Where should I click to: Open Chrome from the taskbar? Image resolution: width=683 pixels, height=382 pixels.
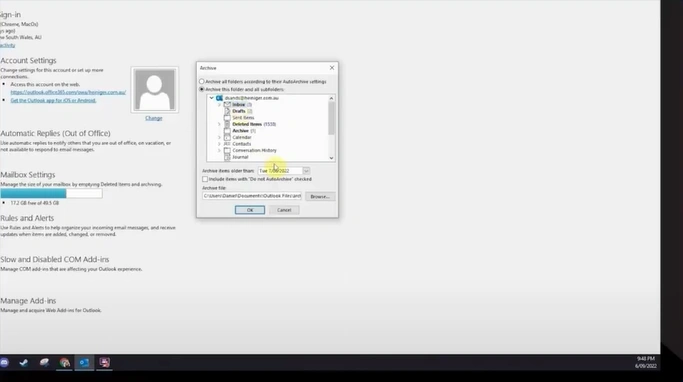tap(64, 362)
